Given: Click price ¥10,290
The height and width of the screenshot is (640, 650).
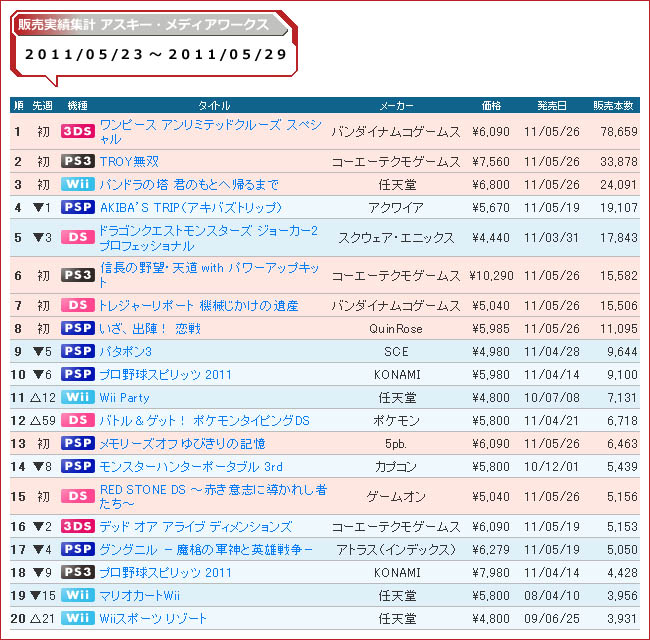Looking at the screenshot, I should [x=491, y=276].
